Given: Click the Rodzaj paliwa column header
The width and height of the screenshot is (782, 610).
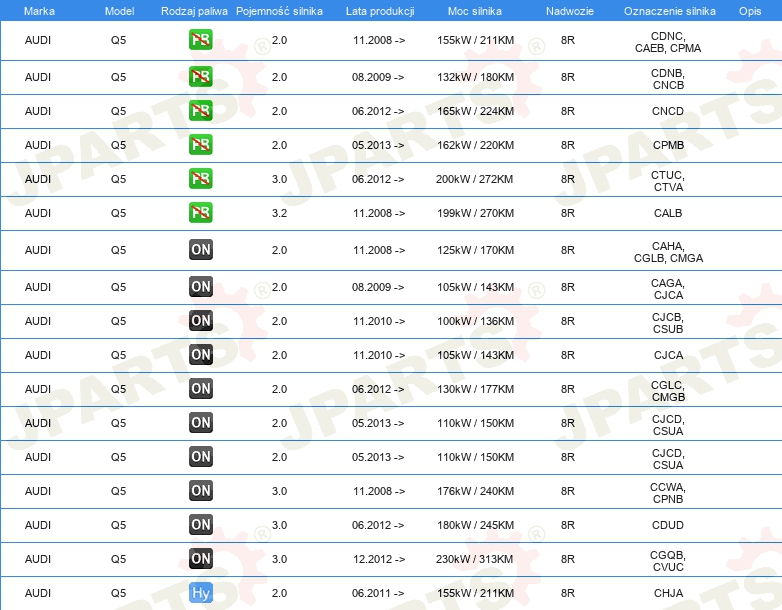Looking at the screenshot, I should (193, 10).
